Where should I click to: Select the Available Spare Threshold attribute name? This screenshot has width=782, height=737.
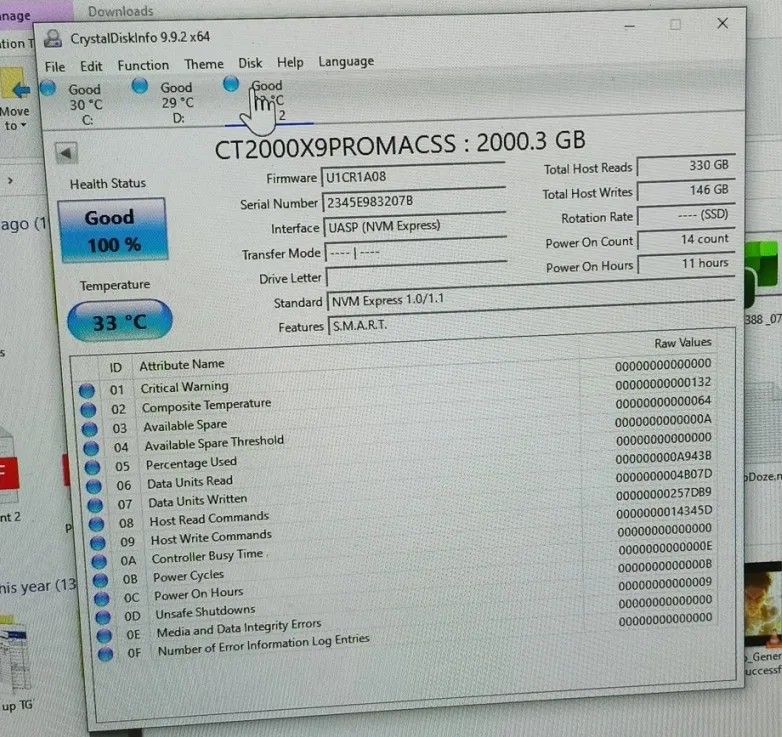[x=214, y=443]
